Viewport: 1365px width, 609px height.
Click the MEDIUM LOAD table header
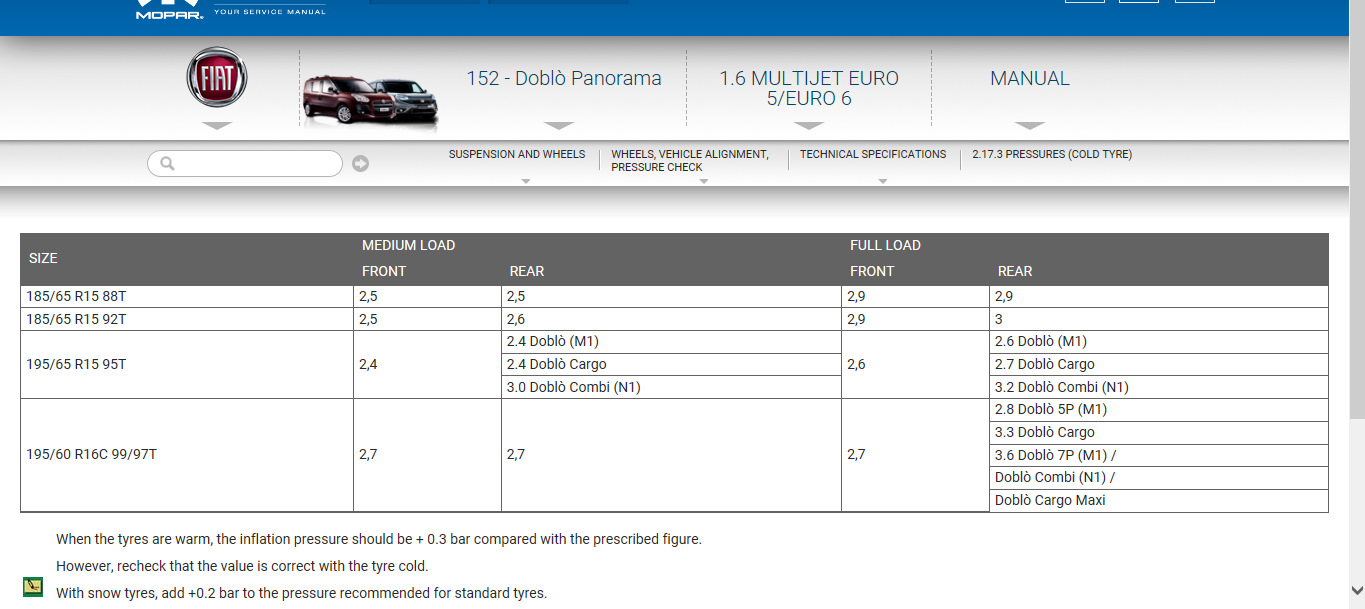tap(408, 245)
